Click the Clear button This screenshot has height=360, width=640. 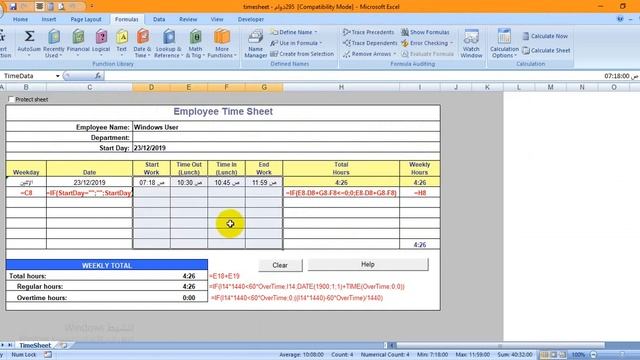click(x=280, y=265)
